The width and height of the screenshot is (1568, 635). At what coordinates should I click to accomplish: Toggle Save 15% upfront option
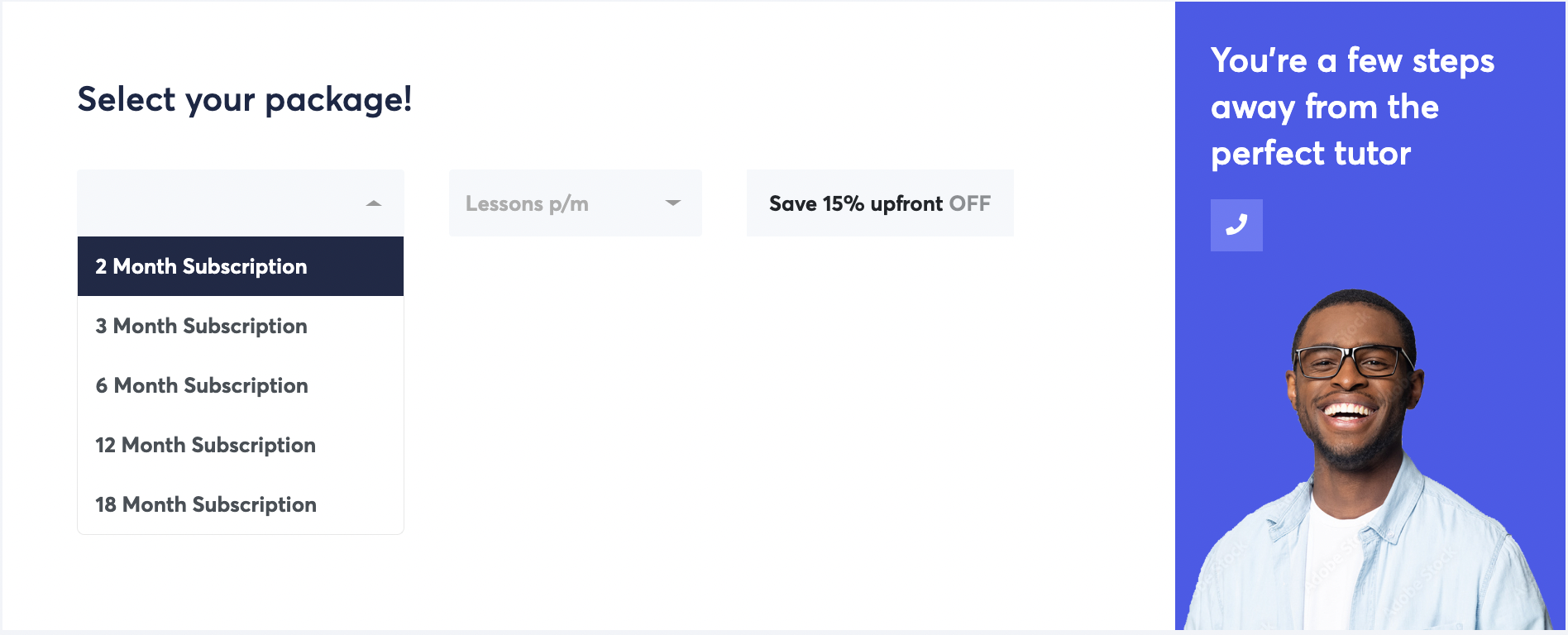pos(879,203)
